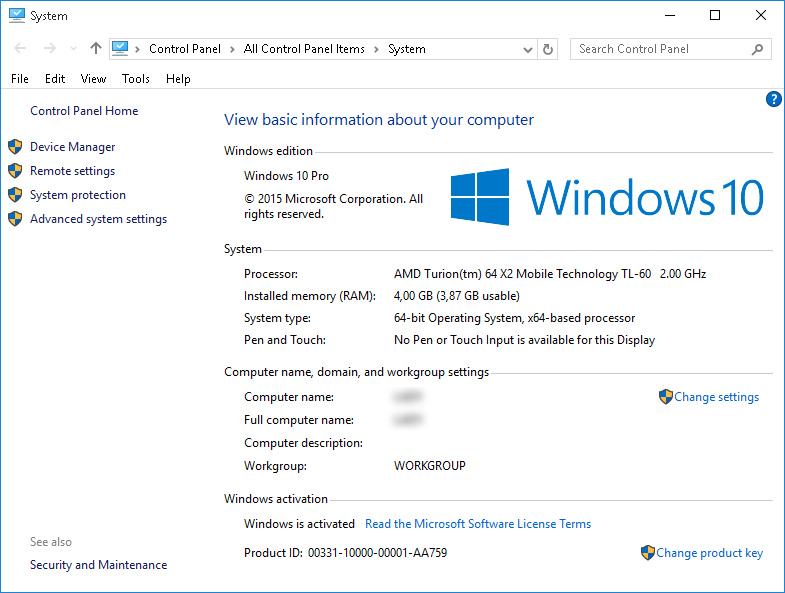Click the shield icon beside Remote settings
This screenshot has height=593, width=785.
15,171
